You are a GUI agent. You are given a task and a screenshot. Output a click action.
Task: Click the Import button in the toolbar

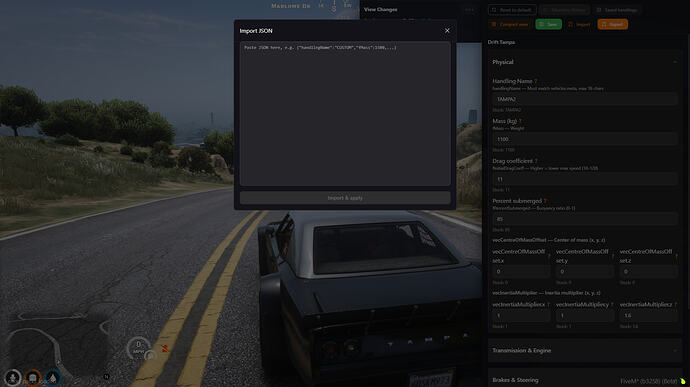point(579,24)
